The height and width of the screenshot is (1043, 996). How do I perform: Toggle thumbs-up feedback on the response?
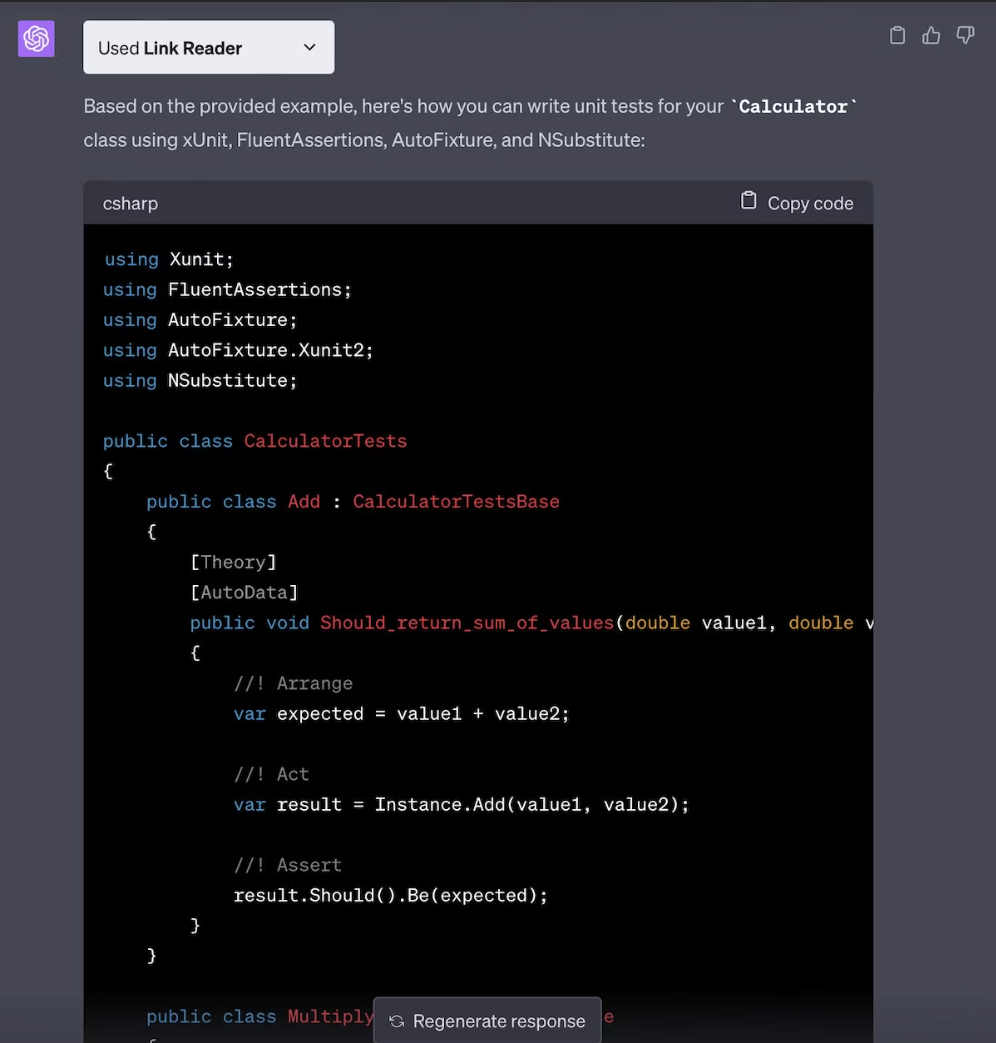coord(931,35)
